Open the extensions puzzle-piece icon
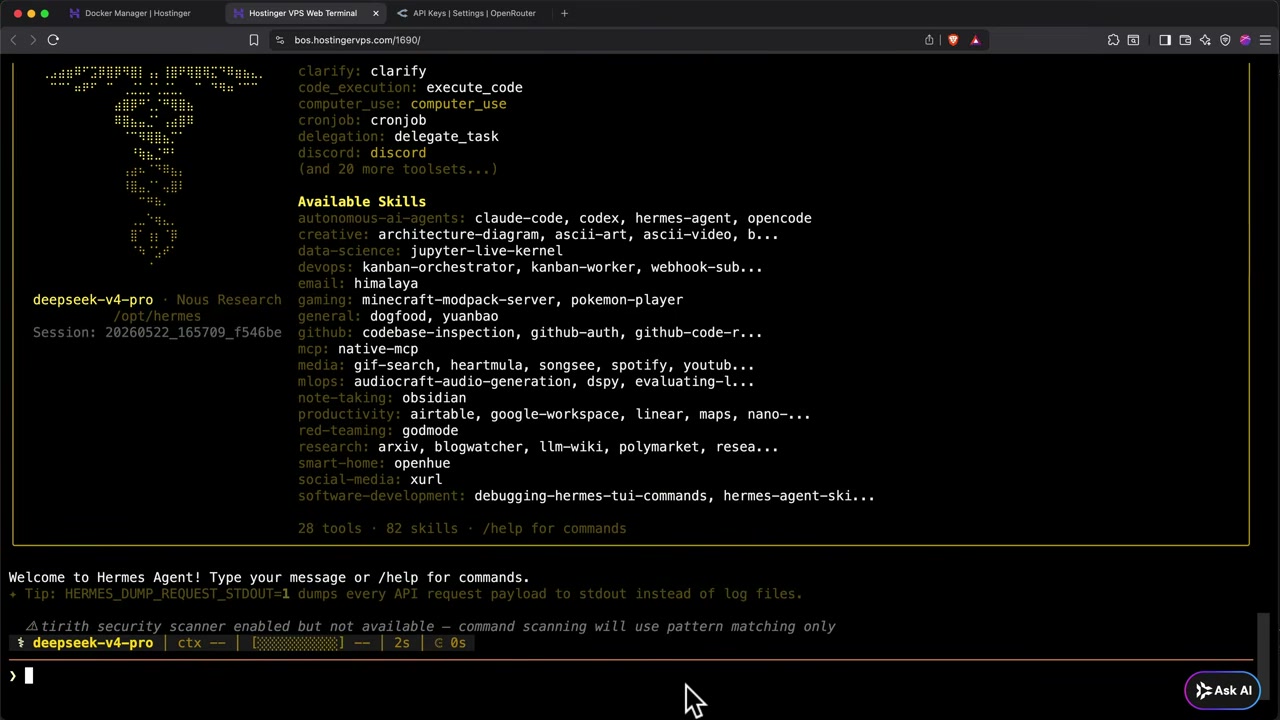Screen dimensions: 1280x720 (1113, 40)
